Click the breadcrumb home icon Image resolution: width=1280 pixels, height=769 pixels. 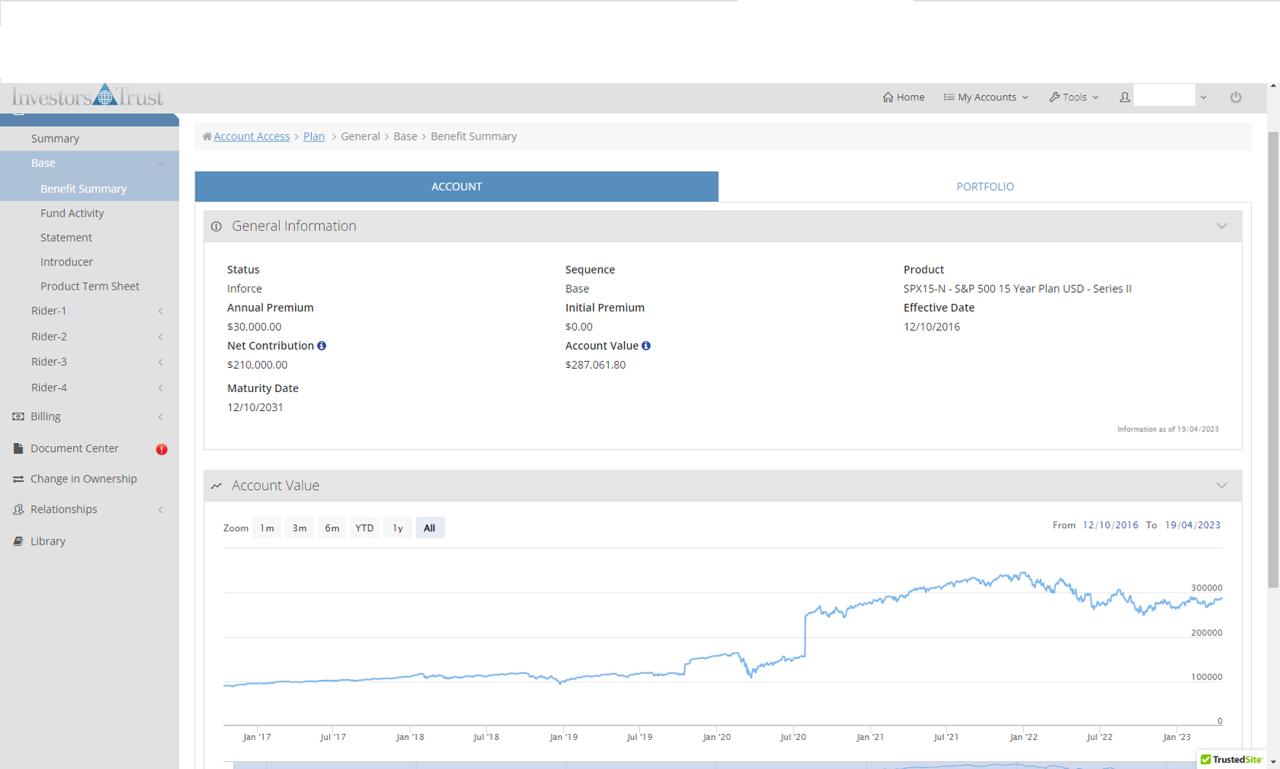(x=207, y=137)
